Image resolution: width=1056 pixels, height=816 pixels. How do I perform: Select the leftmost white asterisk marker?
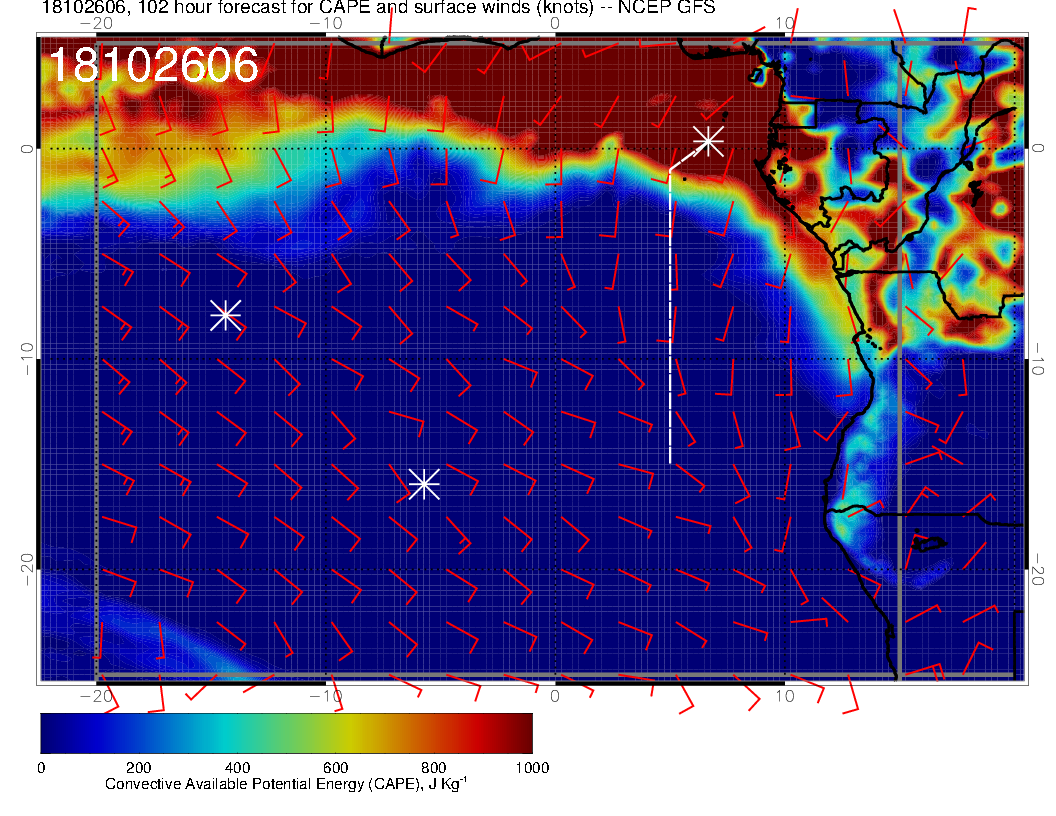(225, 314)
